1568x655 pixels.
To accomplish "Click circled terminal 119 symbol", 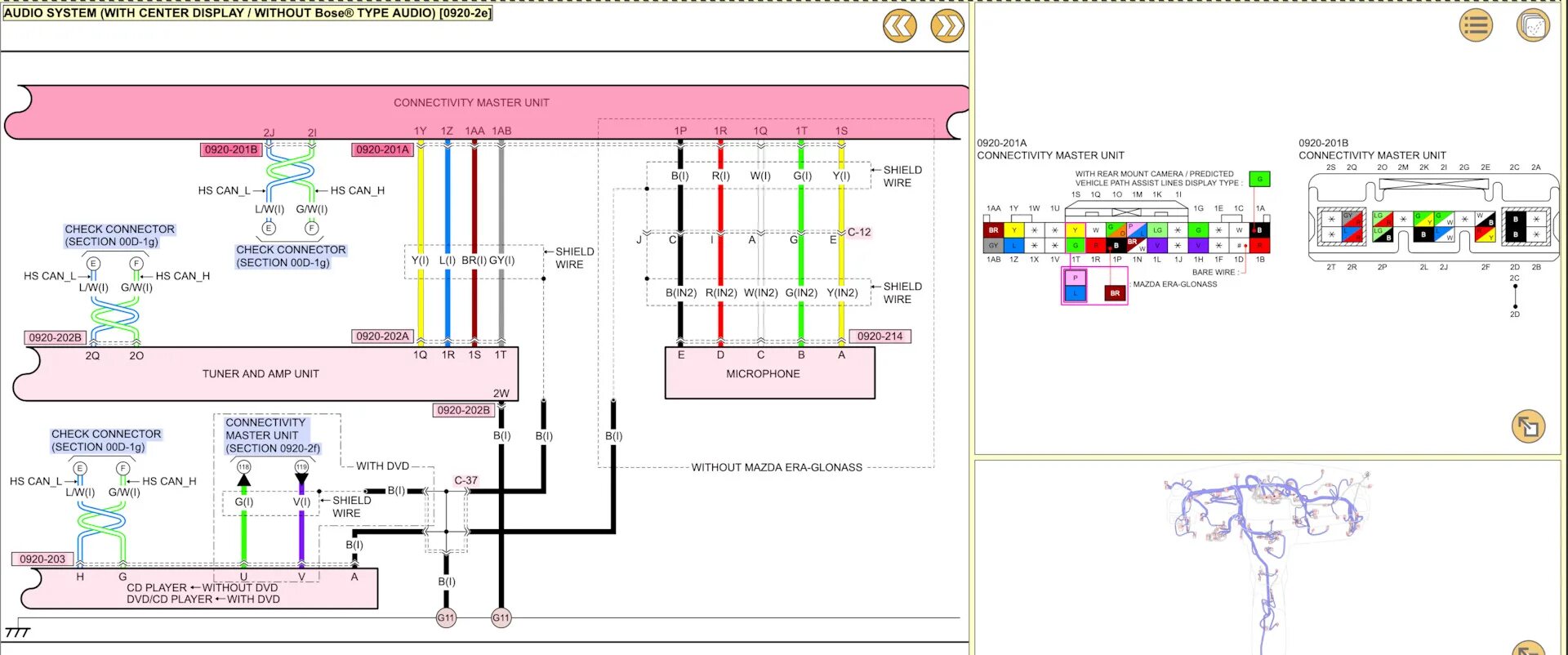I will click(x=301, y=467).
